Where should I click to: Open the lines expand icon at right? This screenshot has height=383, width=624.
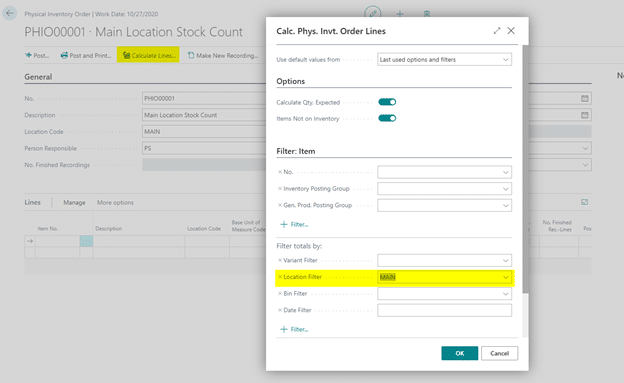click(x=584, y=202)
